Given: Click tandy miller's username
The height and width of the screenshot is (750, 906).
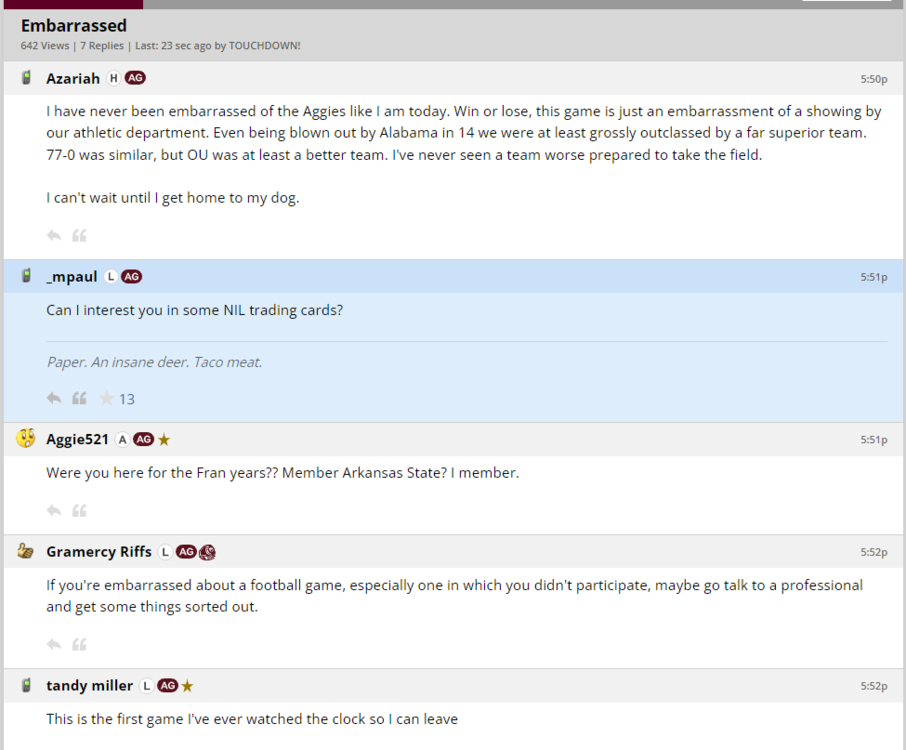Looking at the screenshot, I should click(x=89, y=685).
